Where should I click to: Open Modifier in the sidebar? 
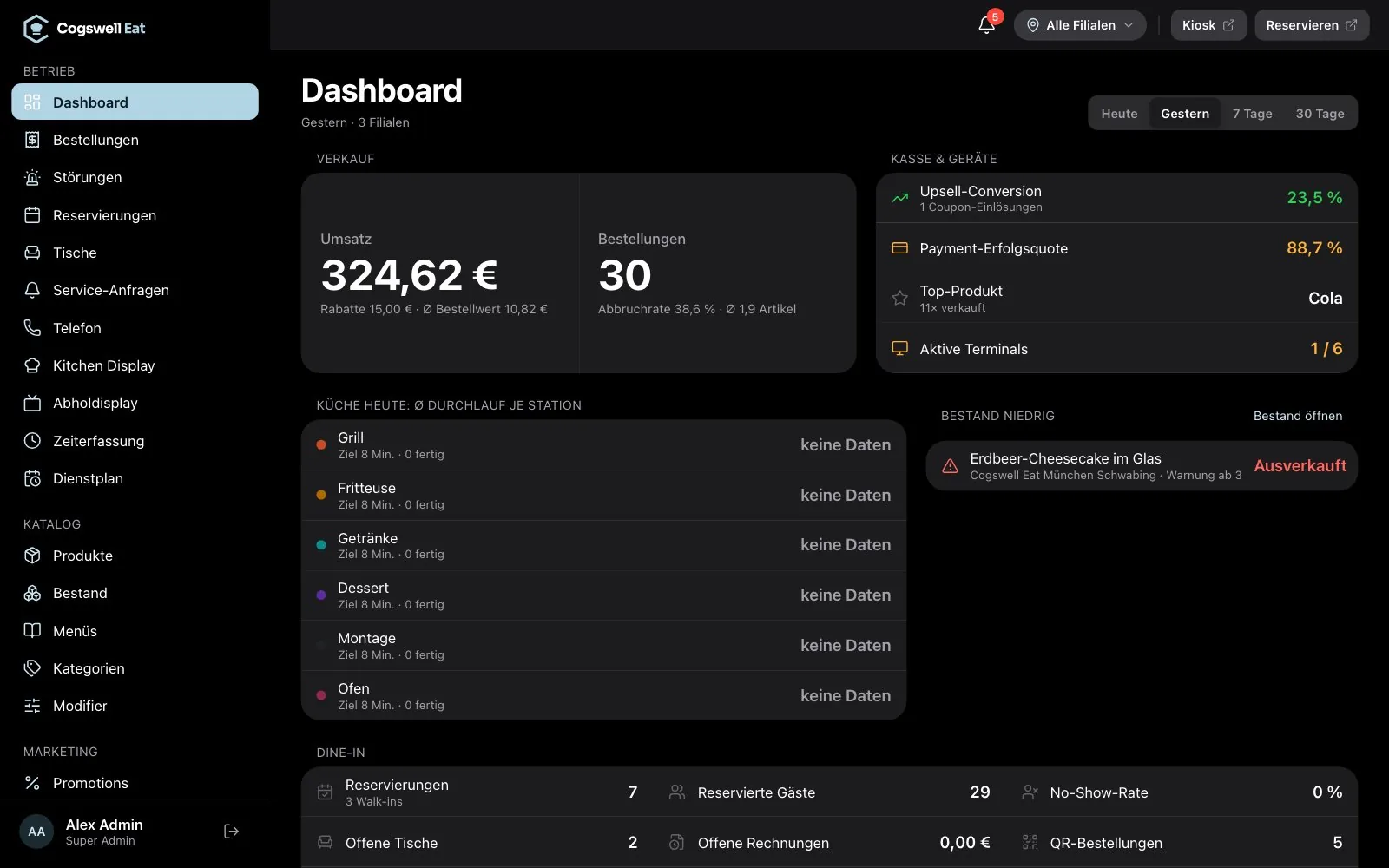tap(135, 706)
